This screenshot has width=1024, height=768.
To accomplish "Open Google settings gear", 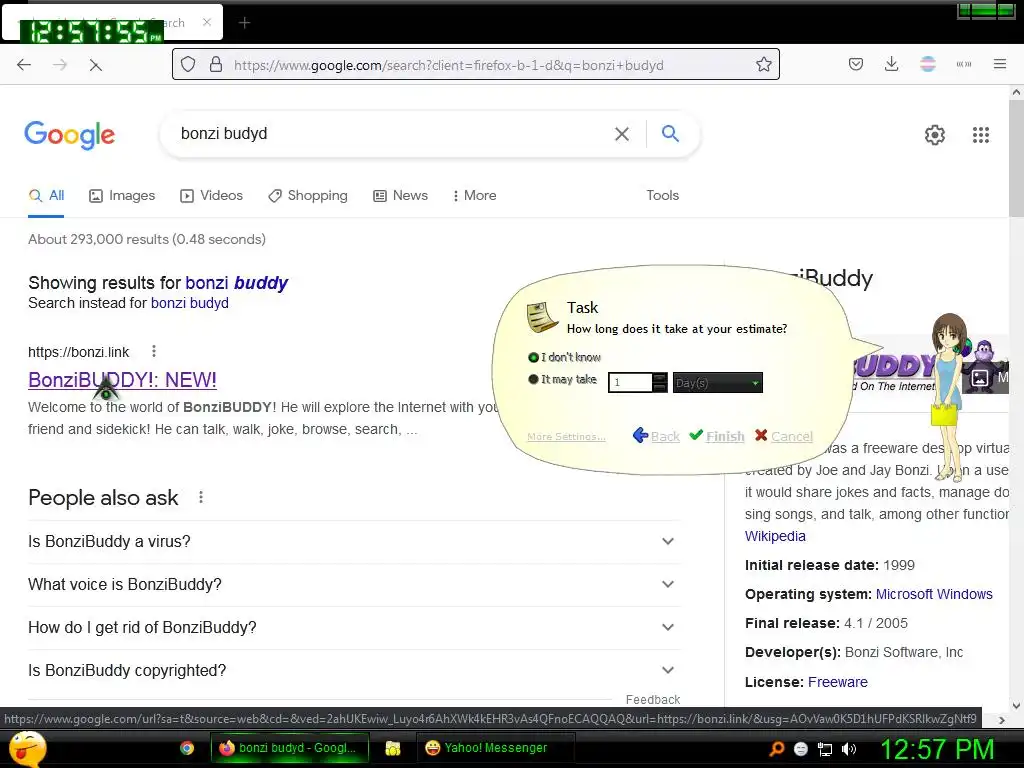I will 935,135.
